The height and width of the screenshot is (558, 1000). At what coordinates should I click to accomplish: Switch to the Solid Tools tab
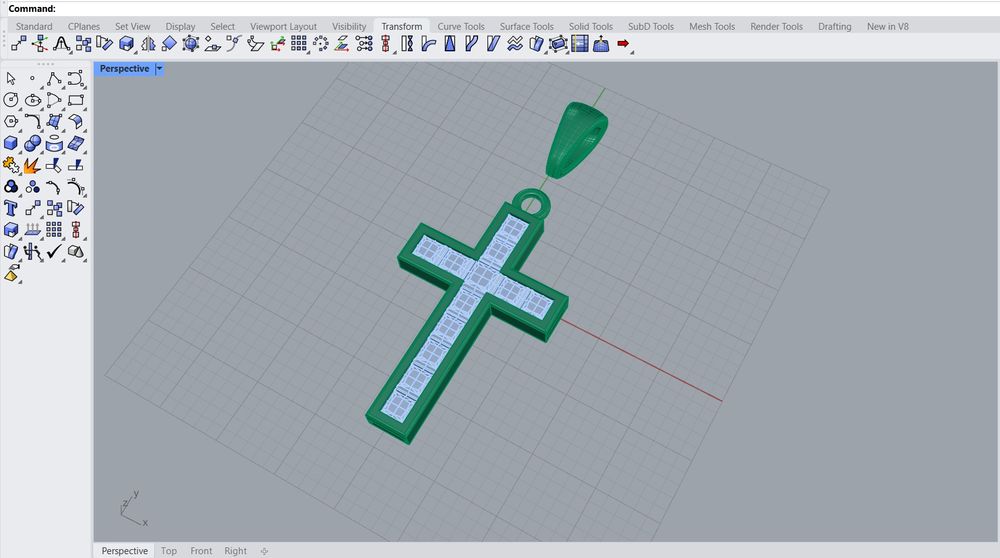point(590,26)
